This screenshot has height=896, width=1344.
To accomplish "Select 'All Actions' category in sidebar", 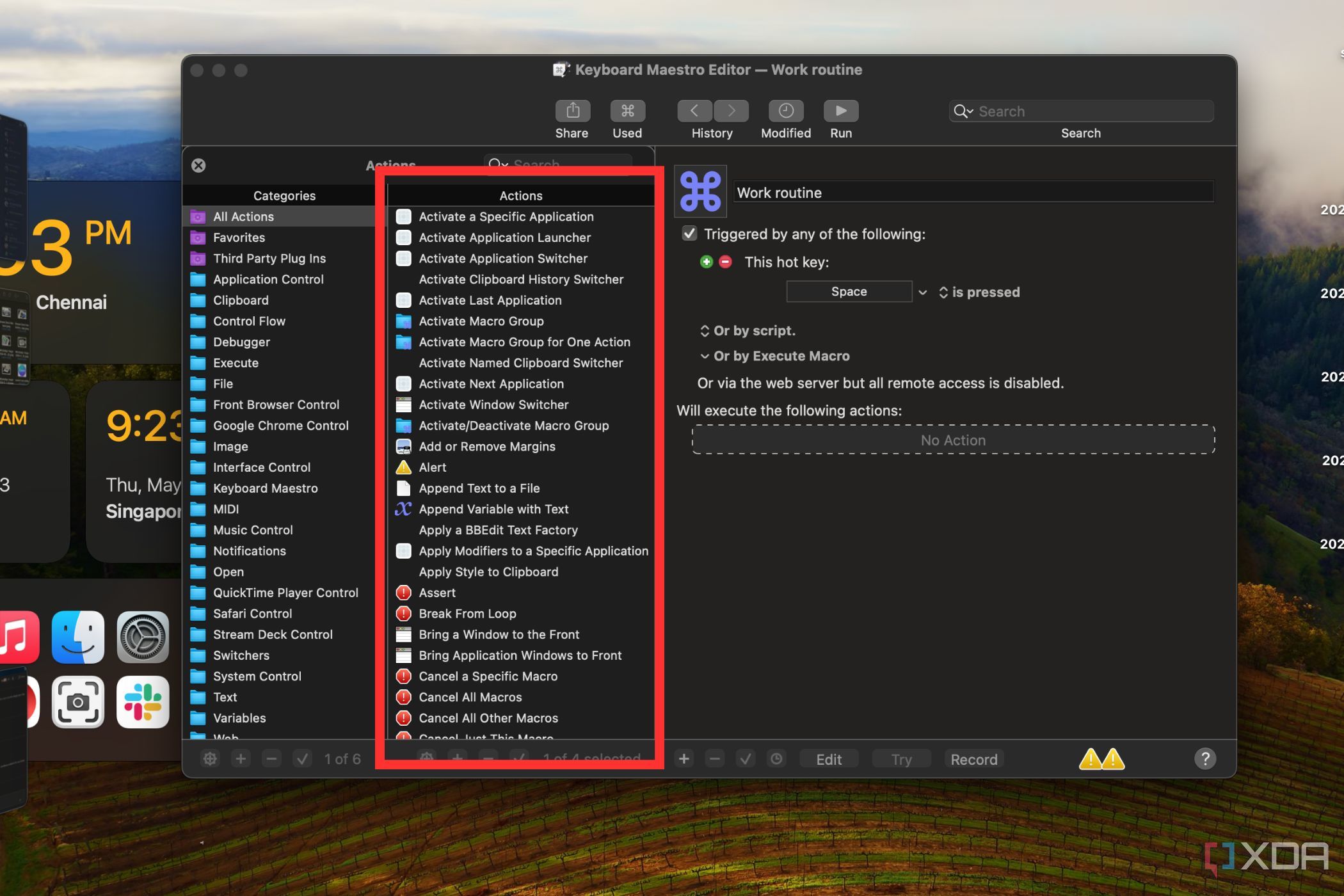I will pos(243,216).
